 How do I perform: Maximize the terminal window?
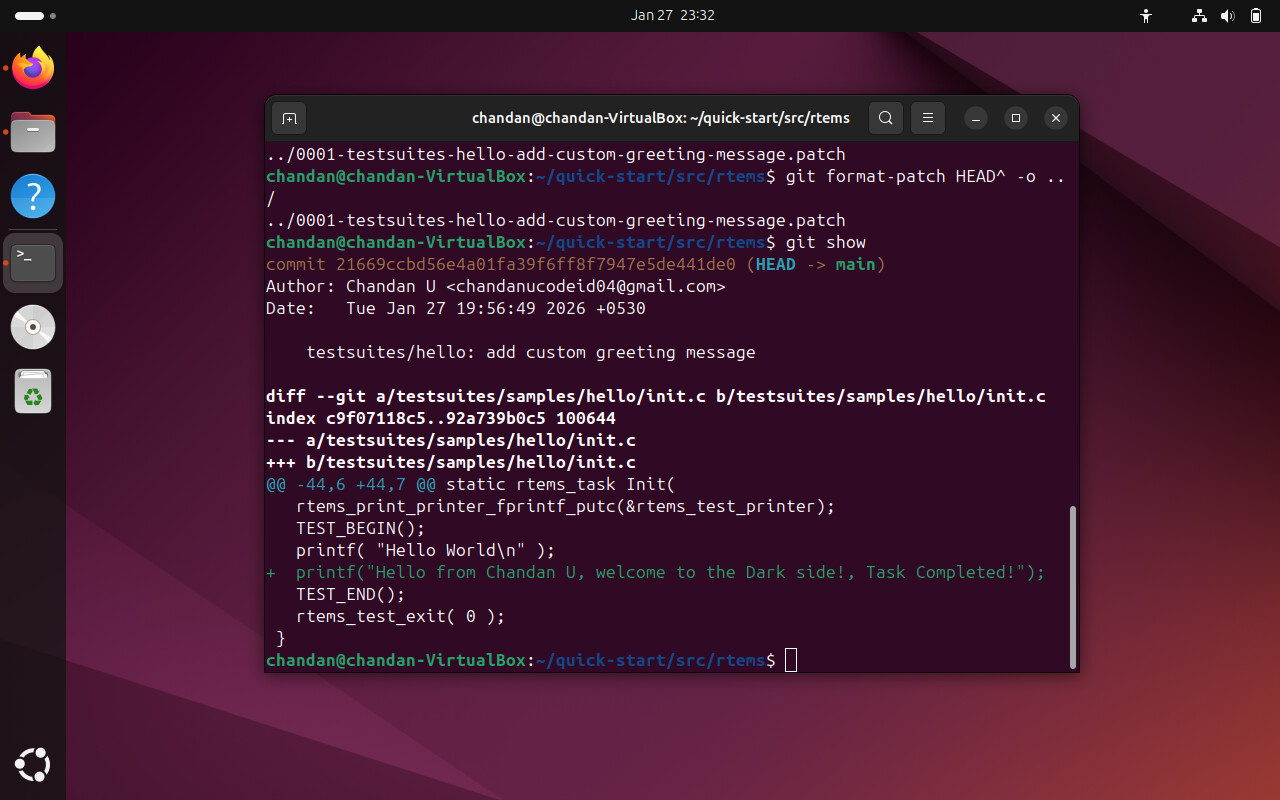[x=1016, y=118]
